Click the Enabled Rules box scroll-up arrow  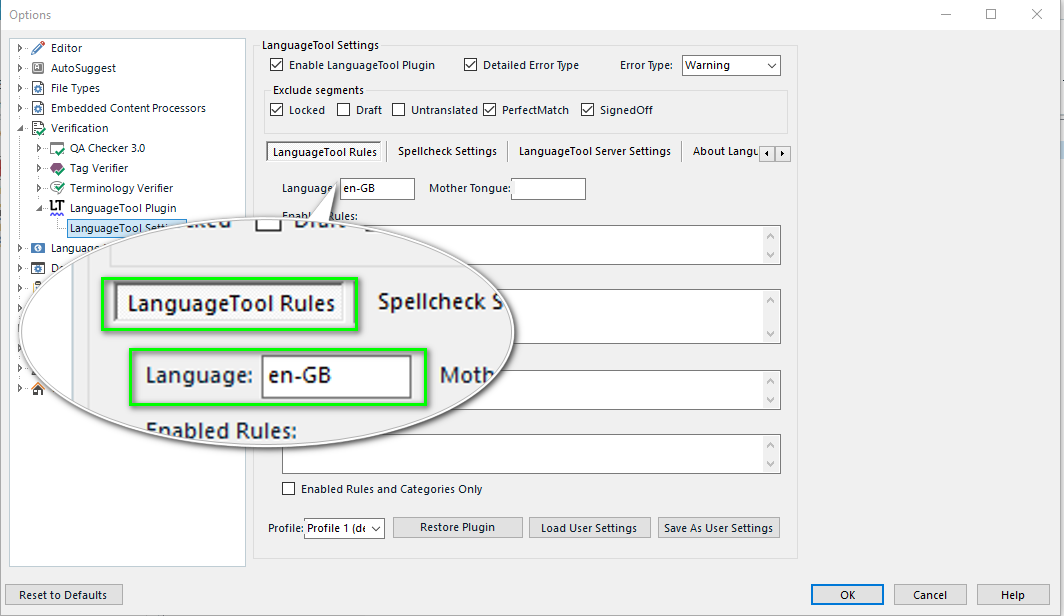click(770, 236)
